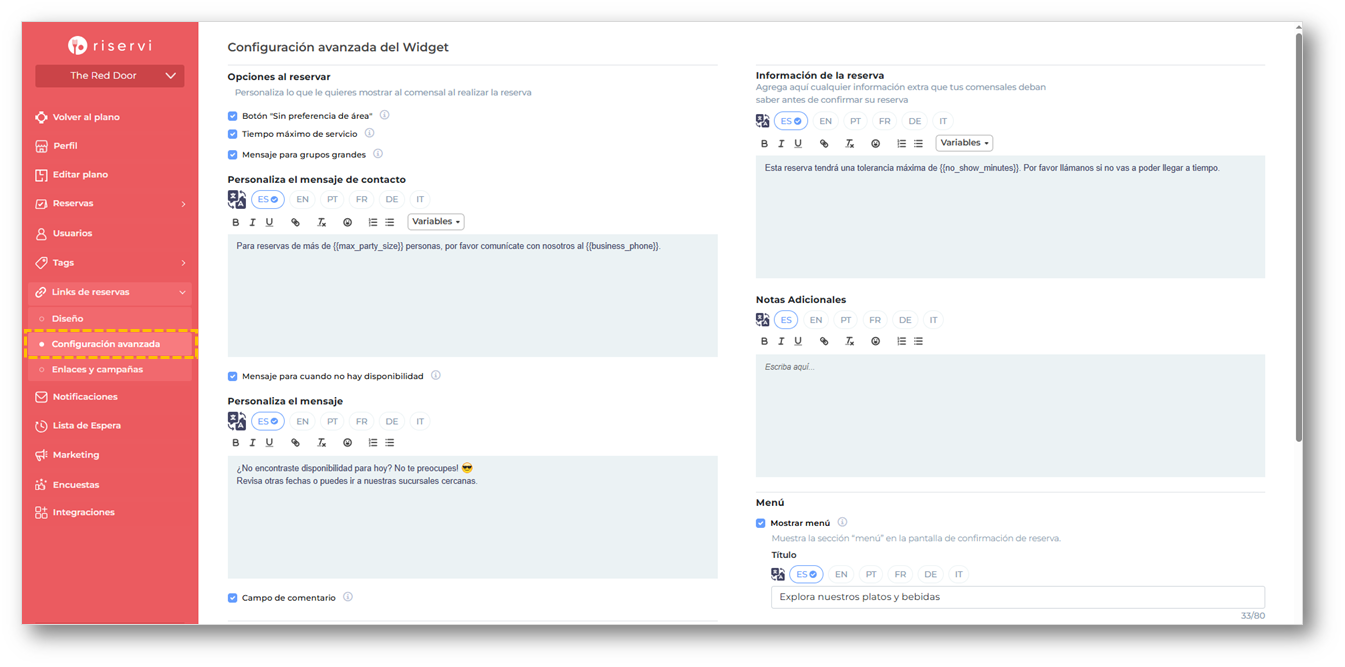Click the insert link icon in Información de la reserva toolbar
The height and width of the screenshot is (667, 1345).
[824, 144]
